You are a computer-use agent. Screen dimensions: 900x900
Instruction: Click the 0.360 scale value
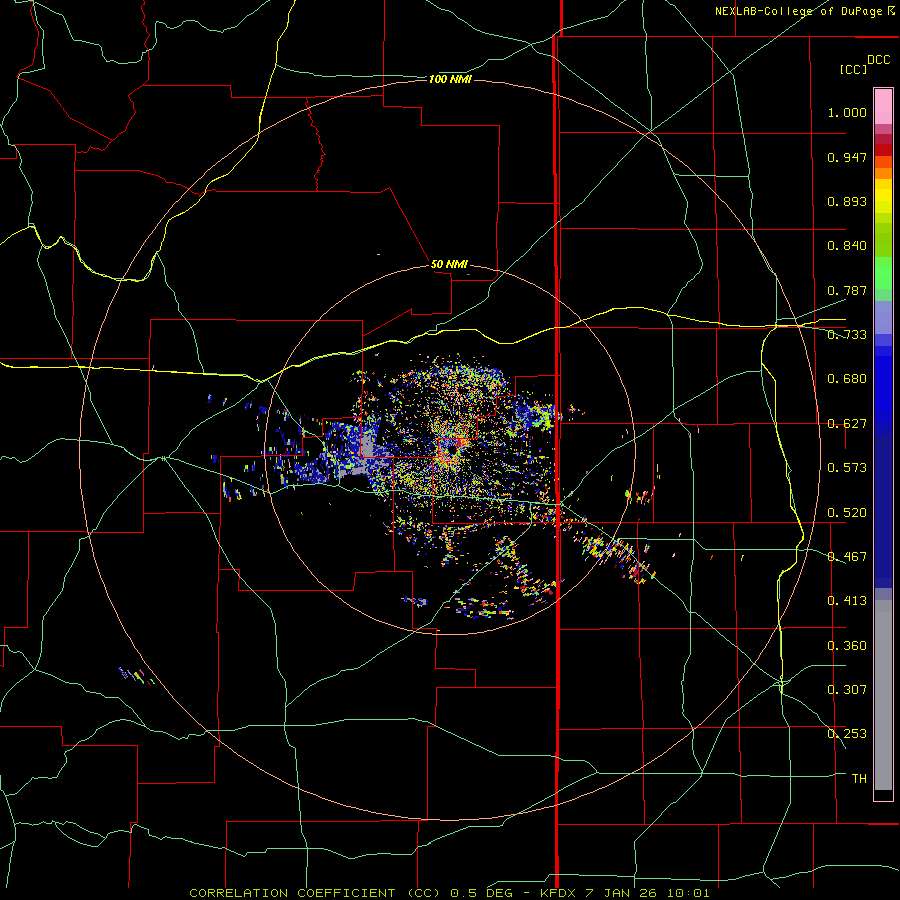coord(847,646)
